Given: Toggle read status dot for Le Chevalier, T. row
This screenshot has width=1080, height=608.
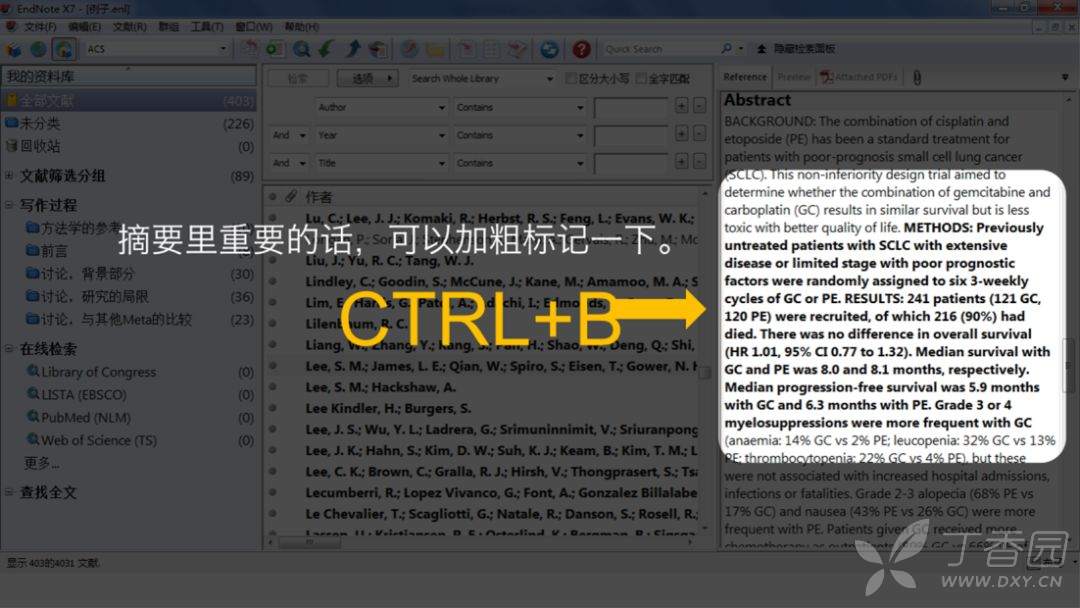Looking at the screenshot, I should 273,514.
